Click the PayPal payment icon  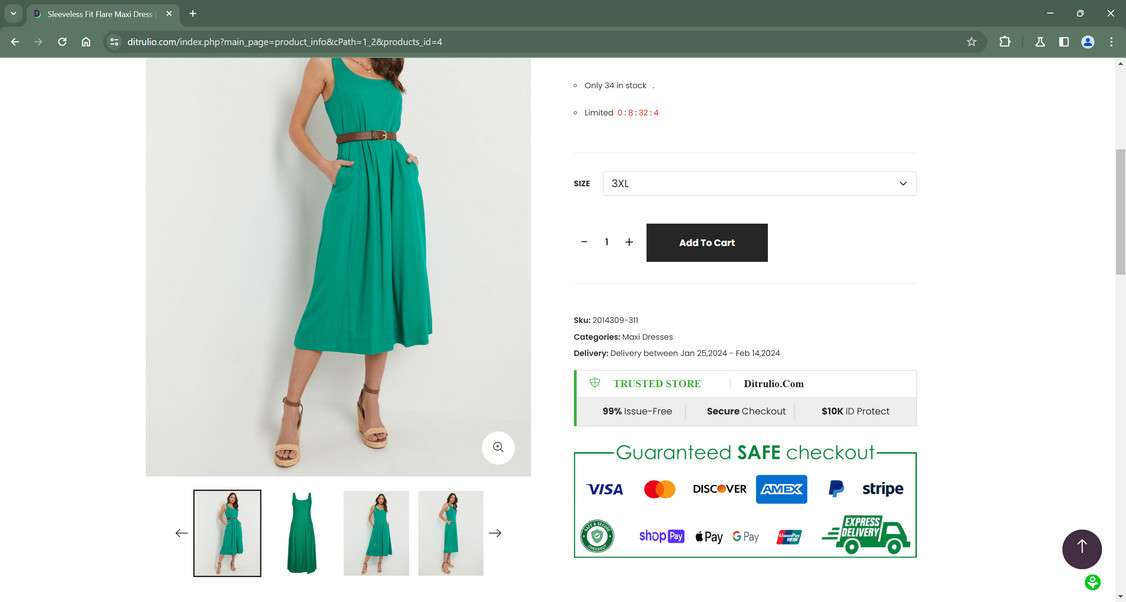tap(835, 489)
